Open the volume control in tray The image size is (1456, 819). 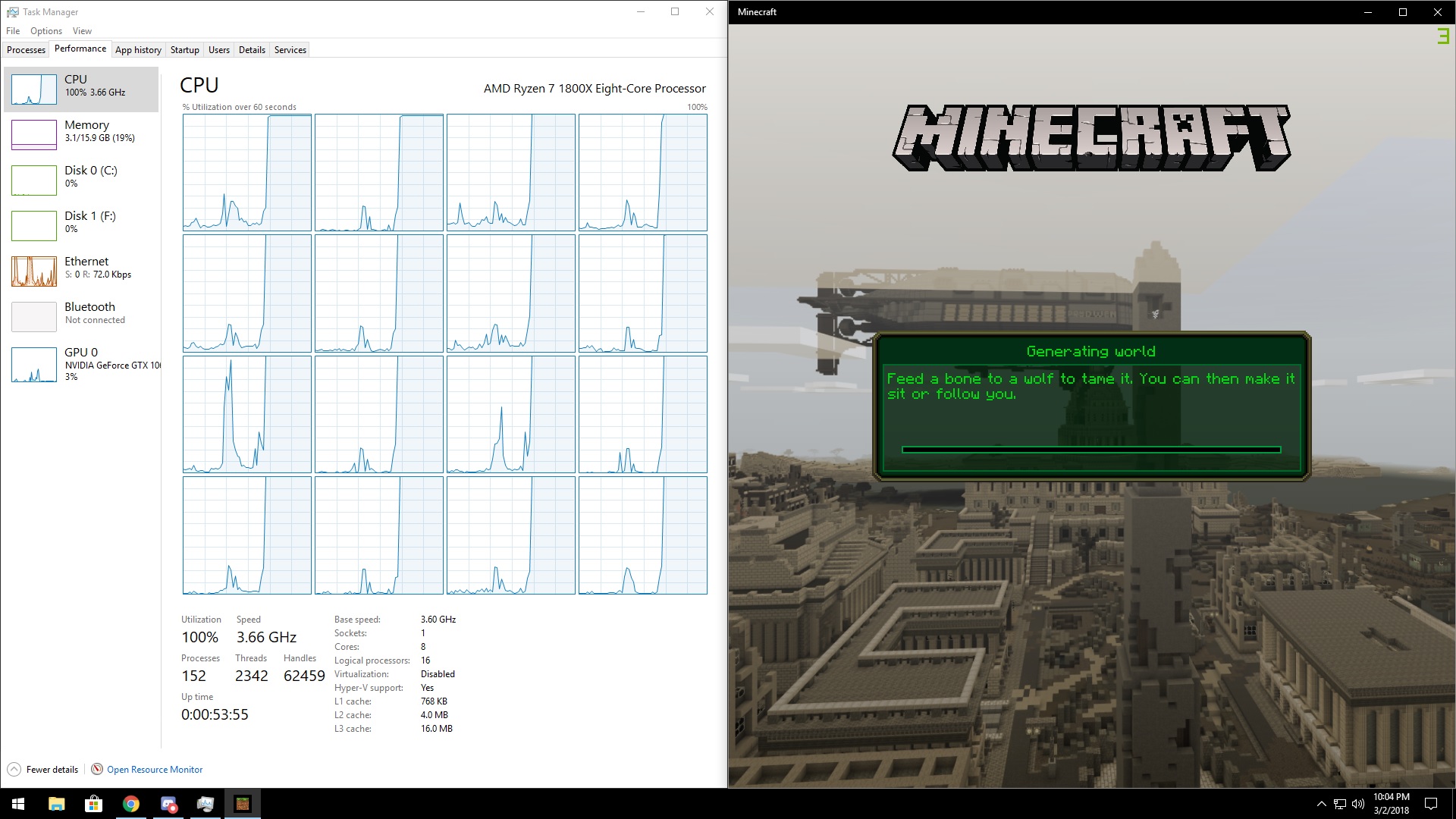[1357, 804]
